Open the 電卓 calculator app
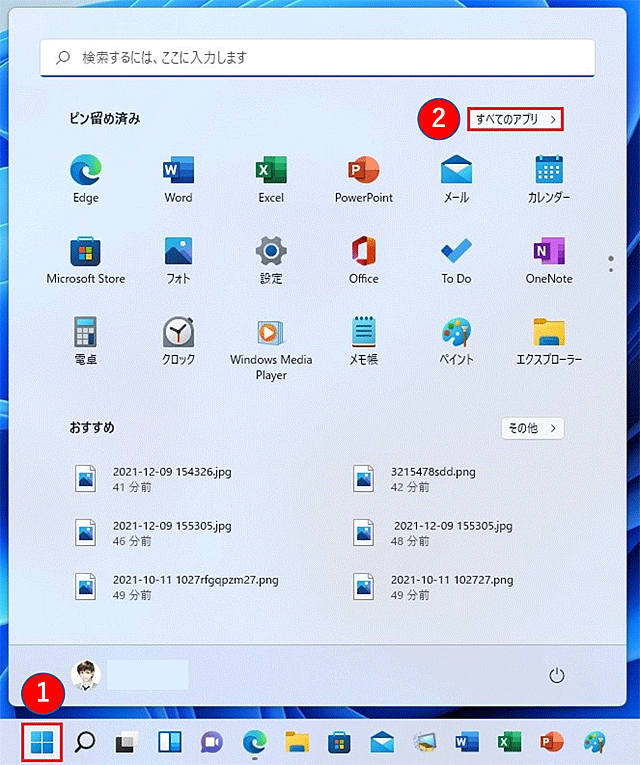This screenshot has height=765, width=640. pyautogui.click(x=86, y=341)
